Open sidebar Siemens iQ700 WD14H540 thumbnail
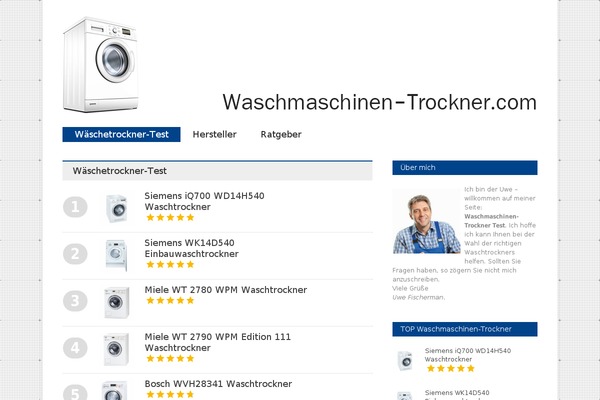 tap(404, 361)
